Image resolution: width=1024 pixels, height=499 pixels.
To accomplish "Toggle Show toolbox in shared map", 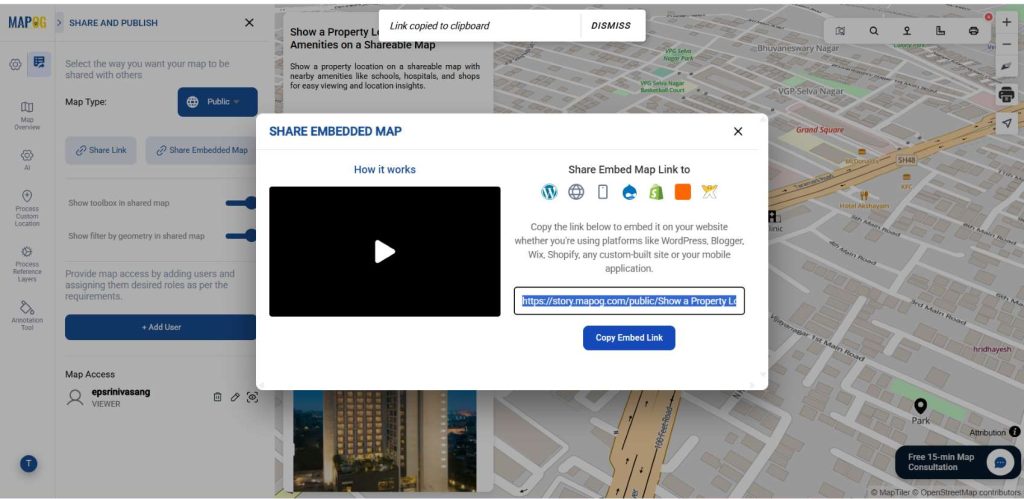I will pos(242,203).
